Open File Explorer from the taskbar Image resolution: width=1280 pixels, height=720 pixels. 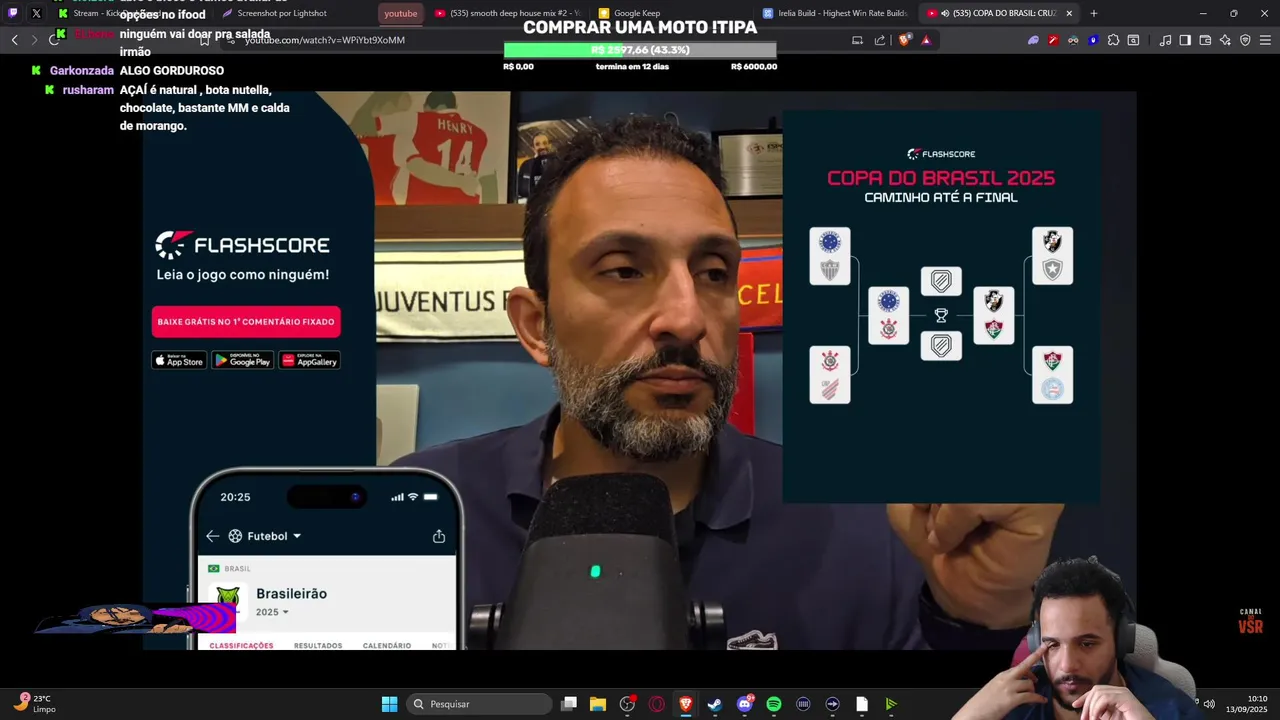598,704
